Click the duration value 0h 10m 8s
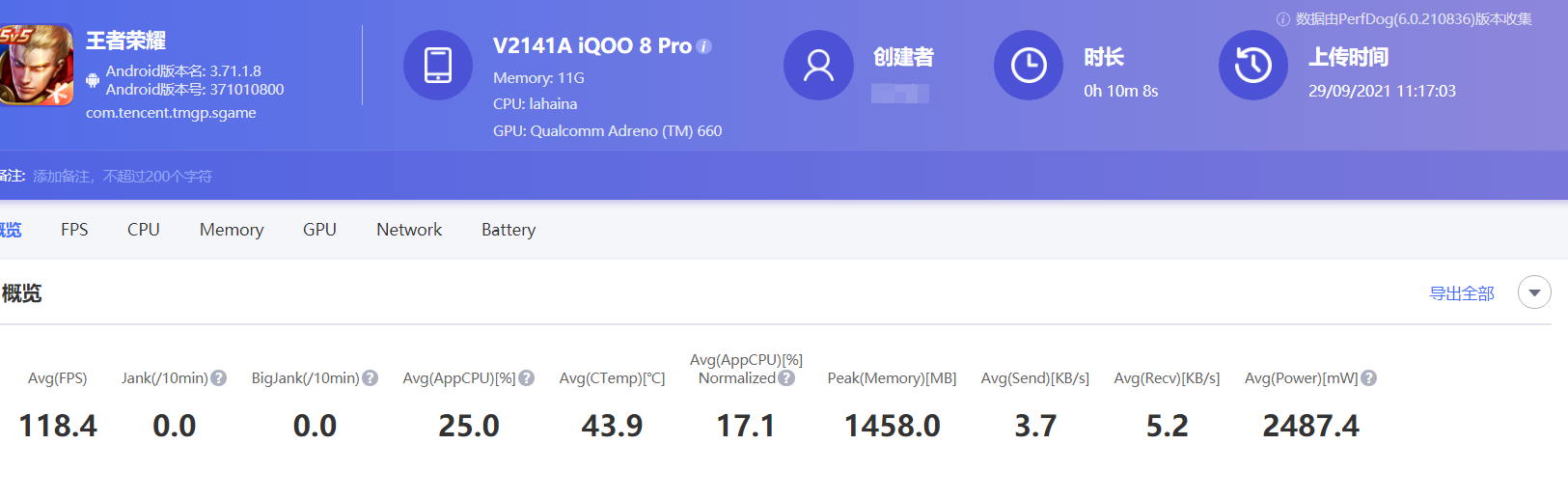The height and width of the screenshot is (500, 1568). (x=1121, y=92)
